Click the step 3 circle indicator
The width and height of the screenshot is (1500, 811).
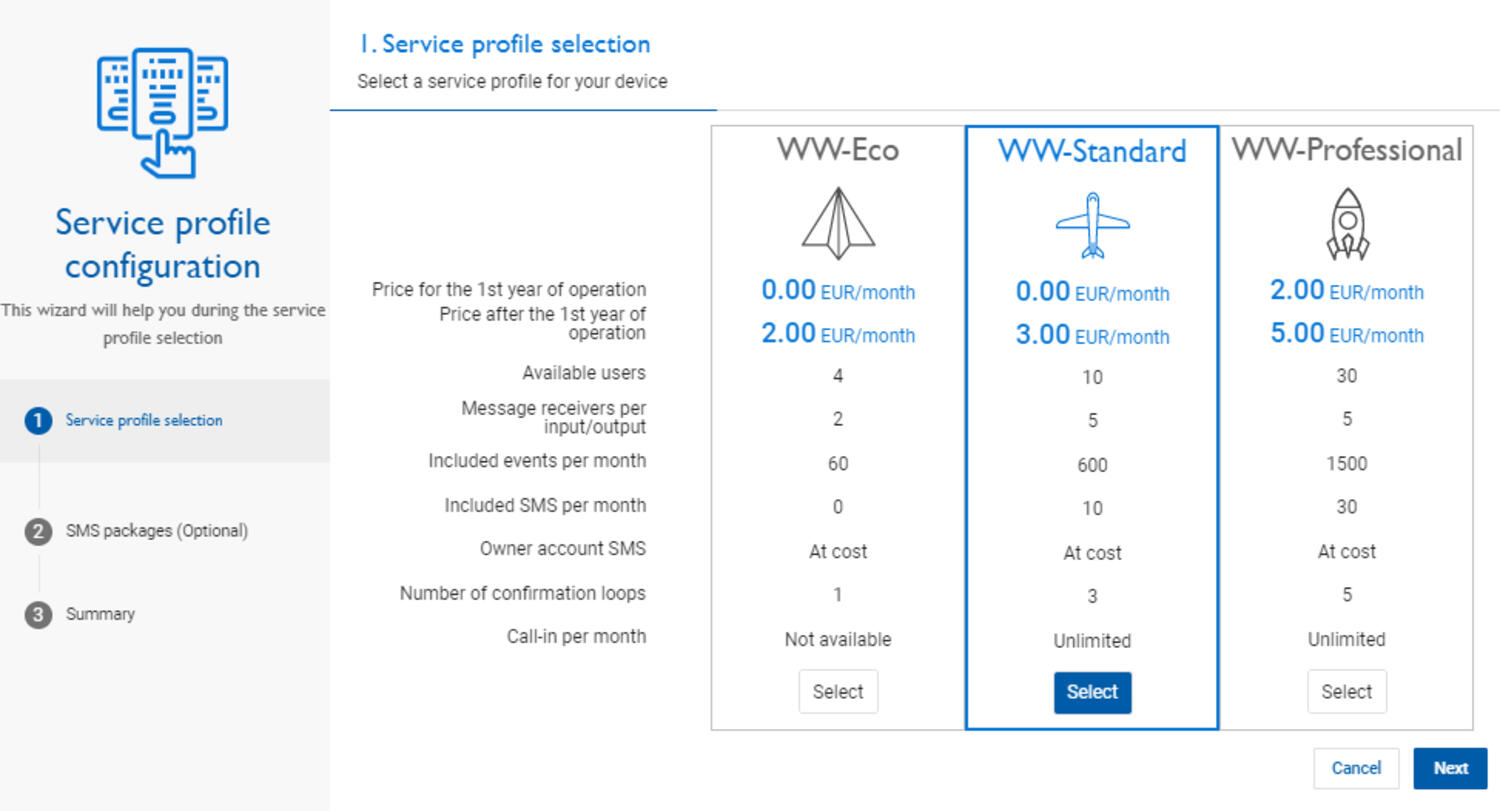click(38, 614)
